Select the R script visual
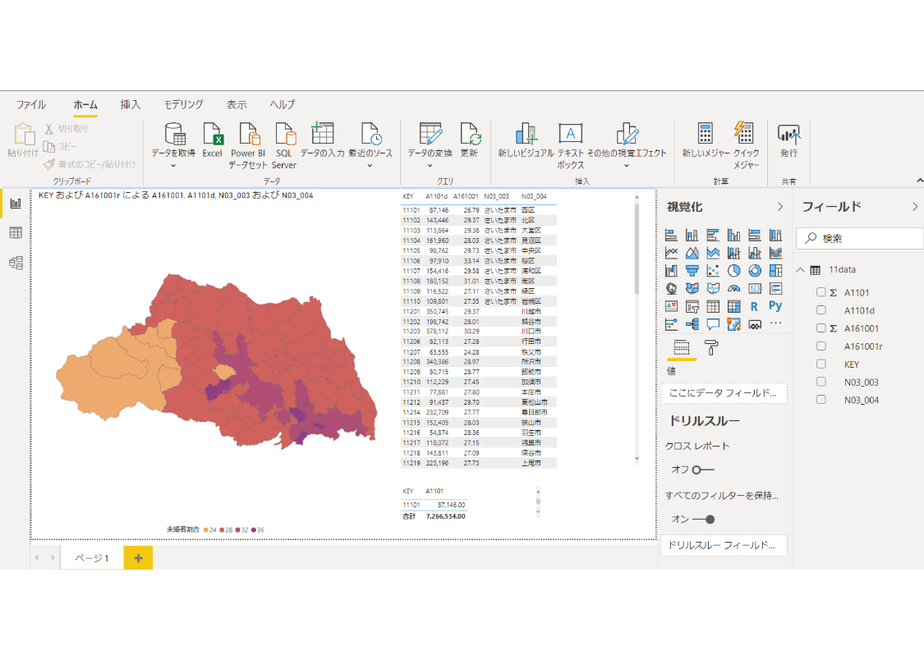 pos(755,306)
